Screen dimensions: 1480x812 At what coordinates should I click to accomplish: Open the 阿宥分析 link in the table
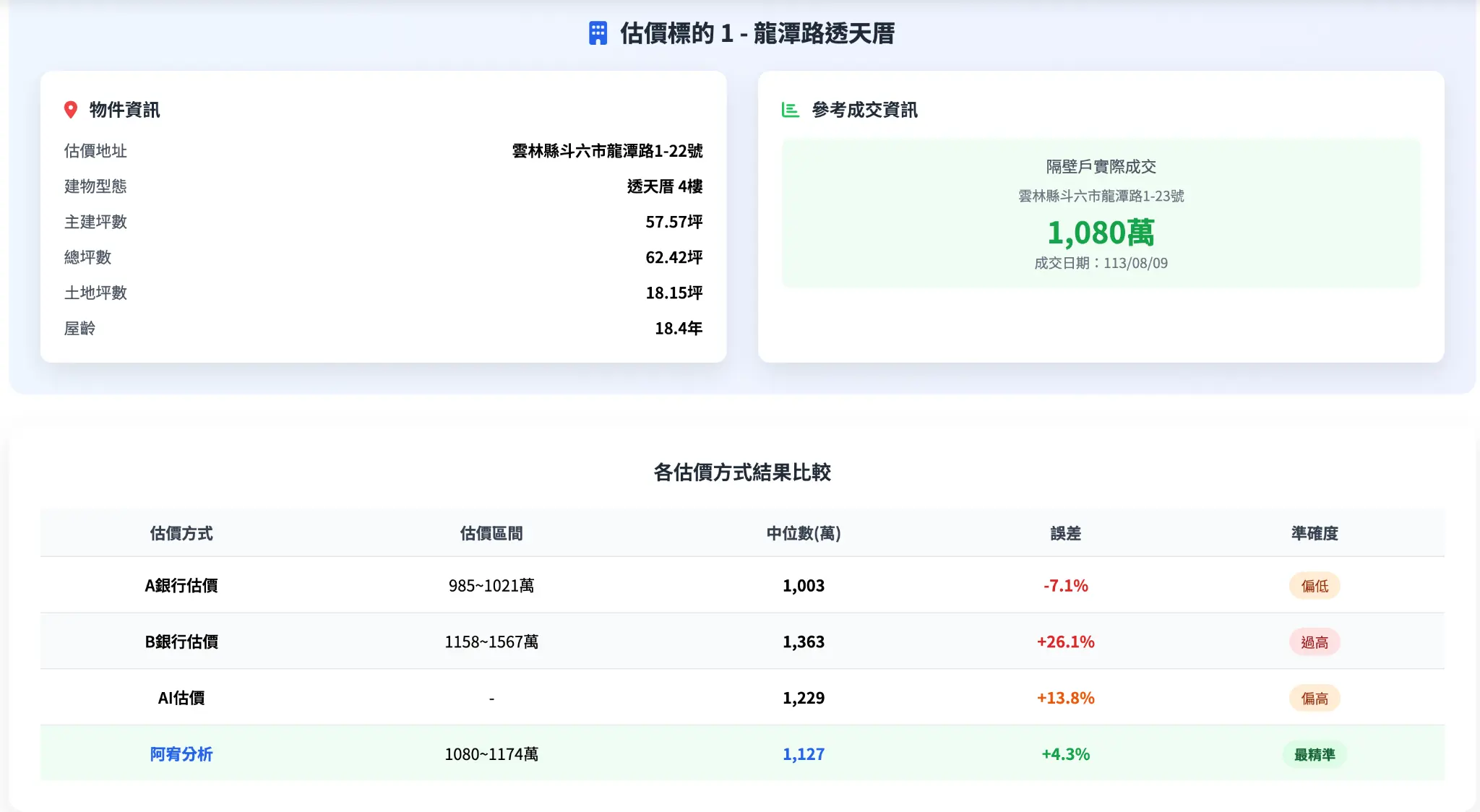pos(181,753)
